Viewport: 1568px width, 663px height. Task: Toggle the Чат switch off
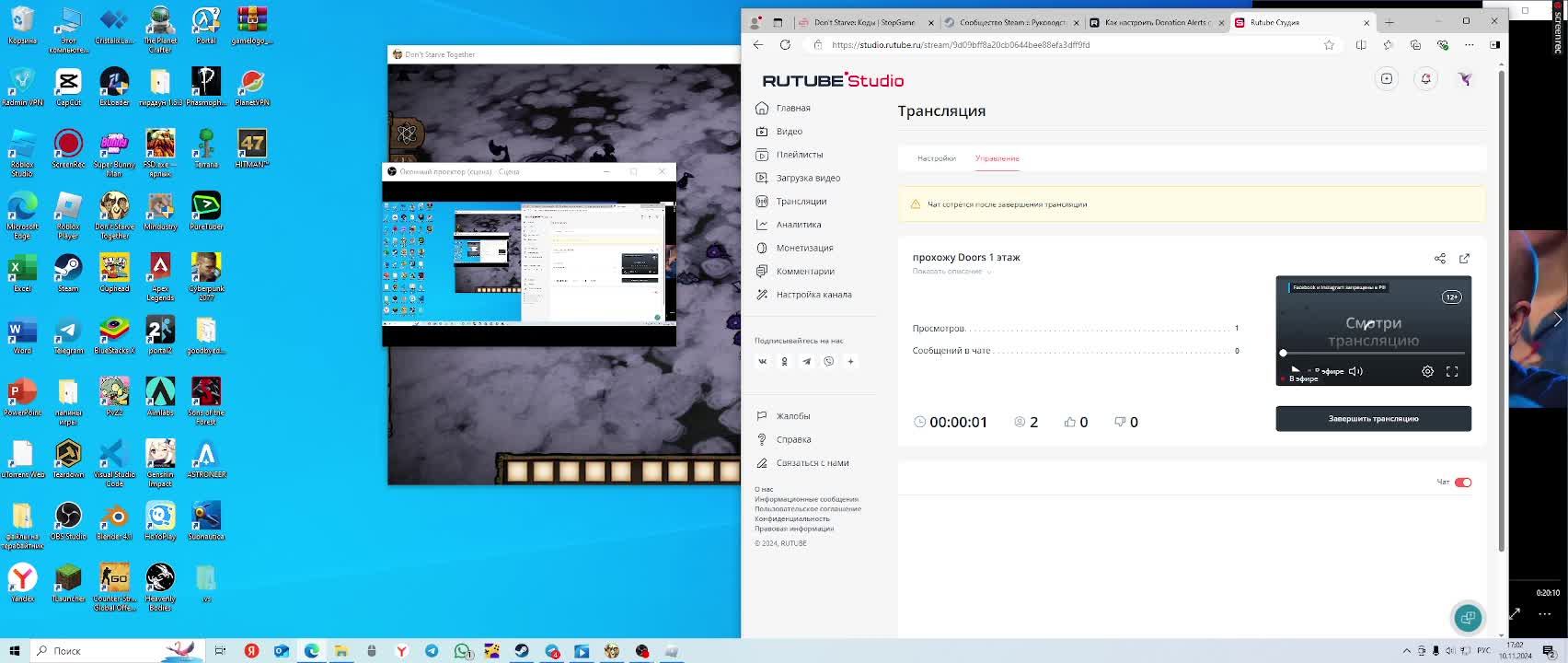point(1463,483)
